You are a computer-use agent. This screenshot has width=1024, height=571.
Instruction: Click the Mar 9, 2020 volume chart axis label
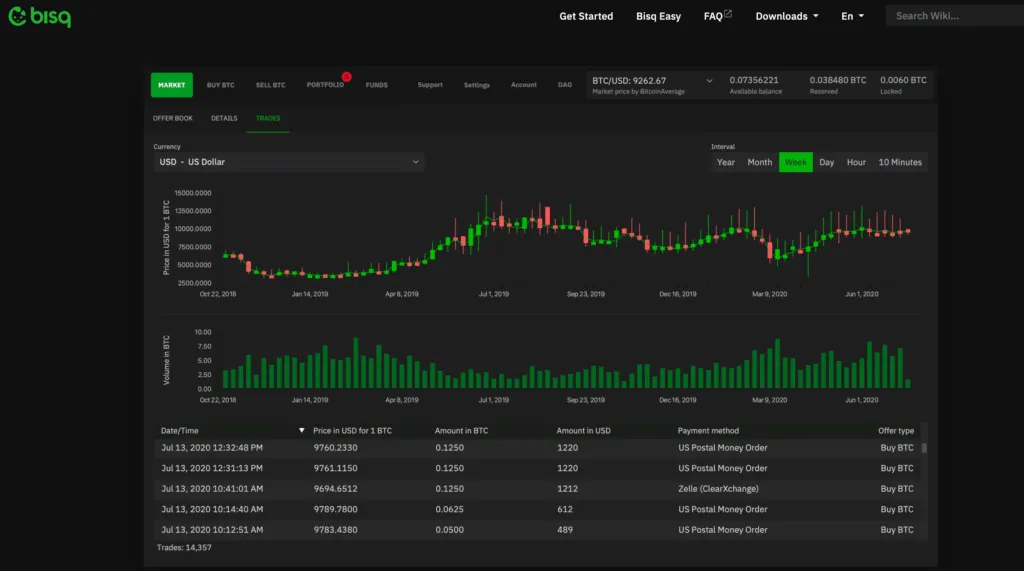769,400
